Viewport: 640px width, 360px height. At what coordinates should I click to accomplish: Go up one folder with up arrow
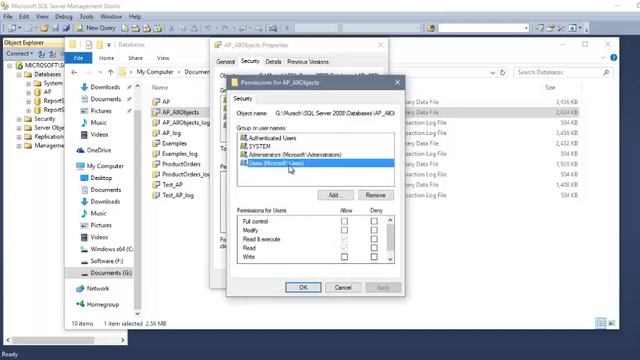click(111, 72)
